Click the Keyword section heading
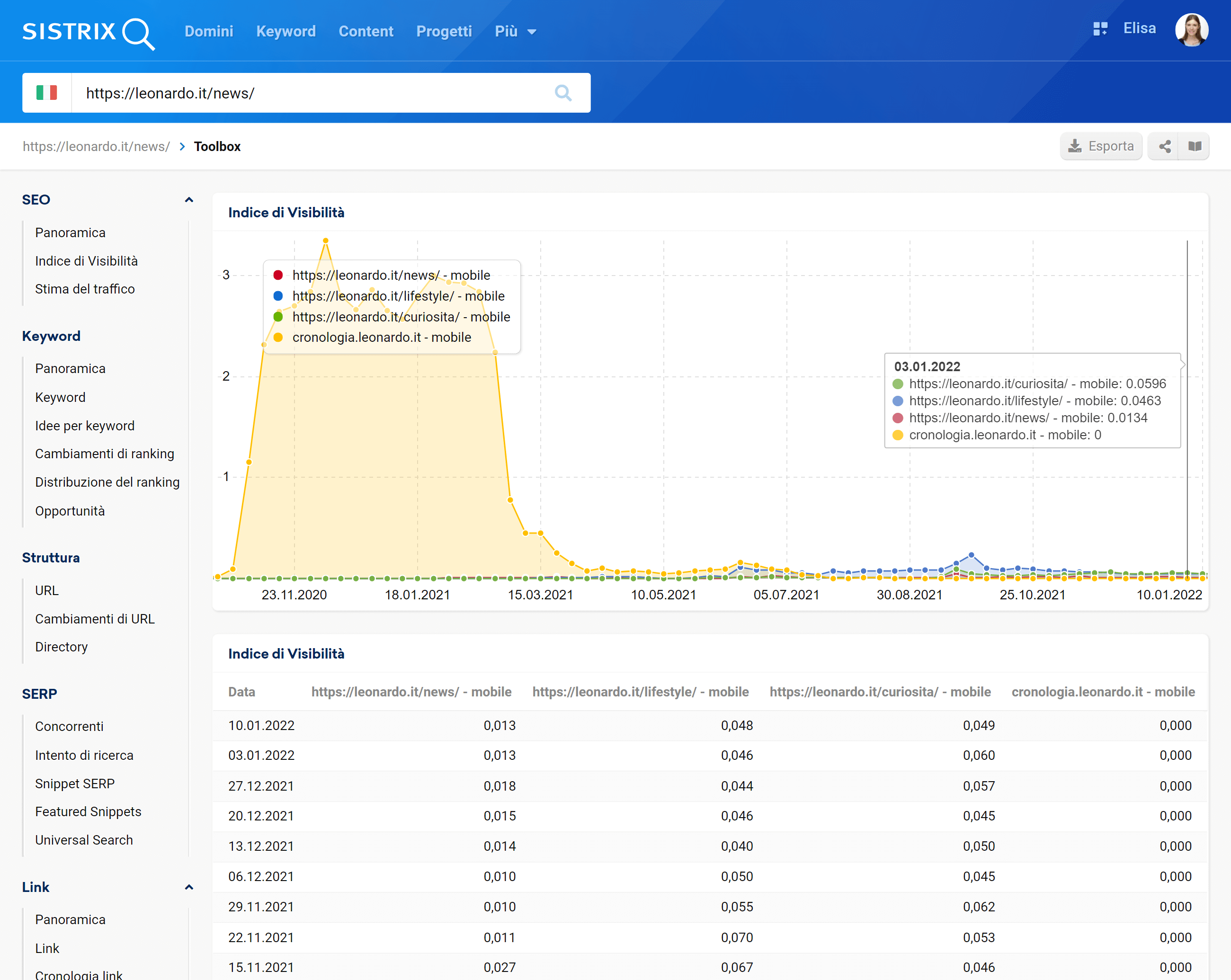This screenshot has height=980, width=1231. (52, 336)
